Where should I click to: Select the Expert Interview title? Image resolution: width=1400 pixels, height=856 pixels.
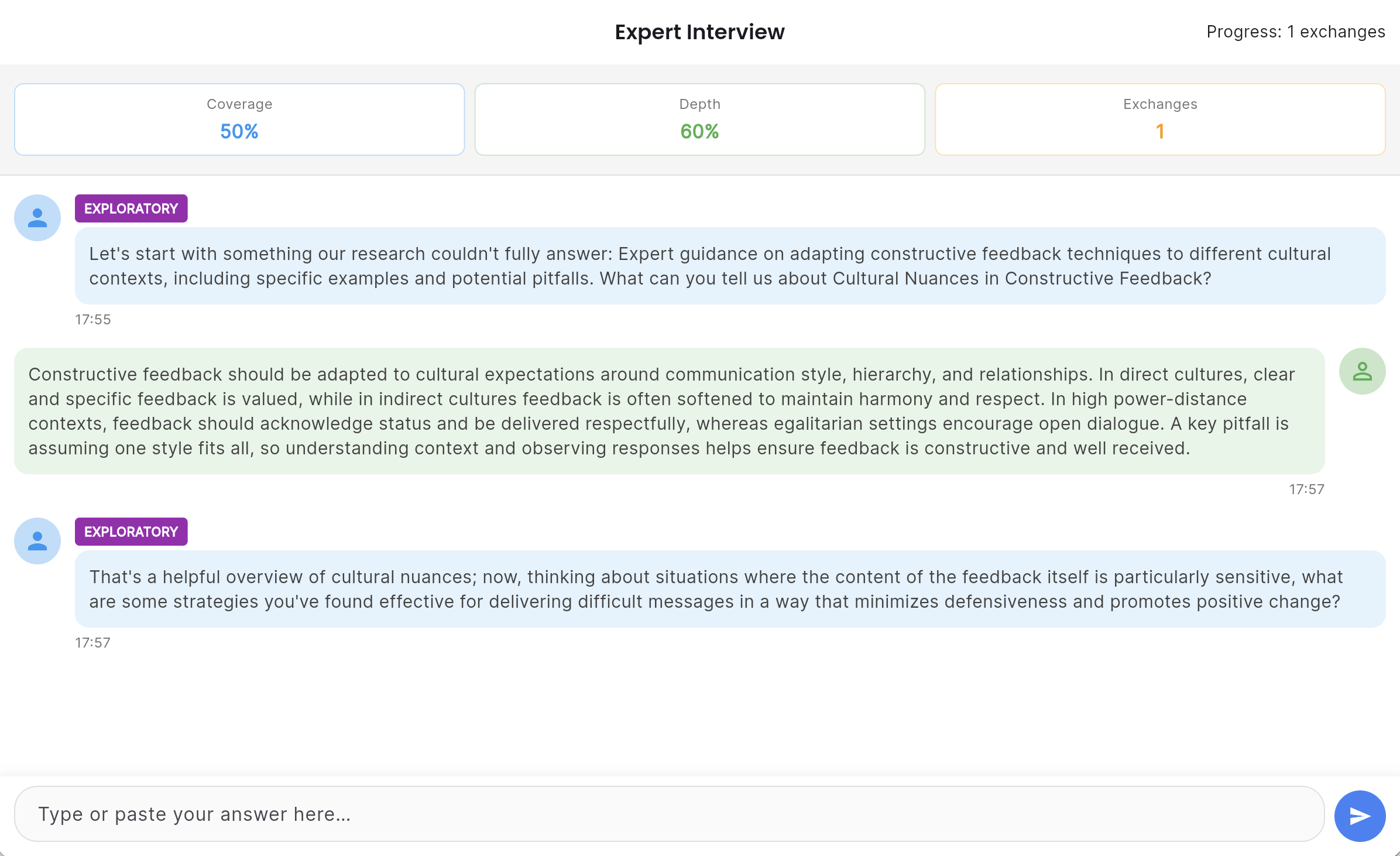point(699,32)
